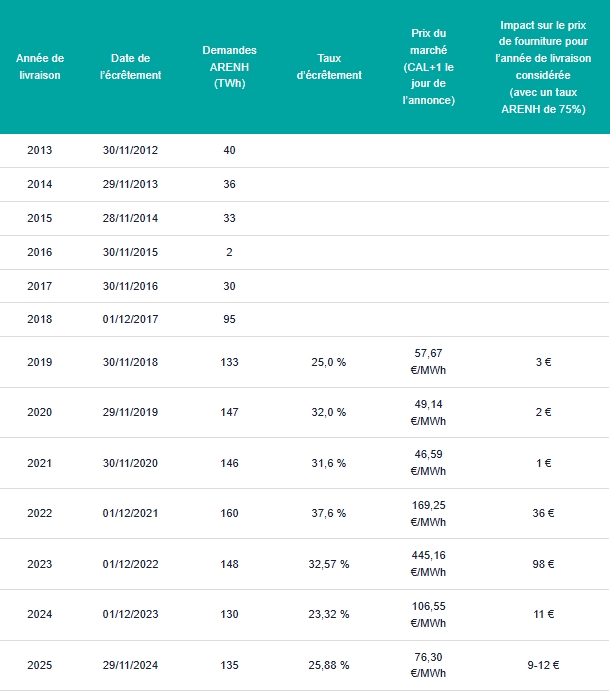Click the 25,0 % écrêtement rate
The height and width of the screenshot is (697, 610).
pos(329,362)
